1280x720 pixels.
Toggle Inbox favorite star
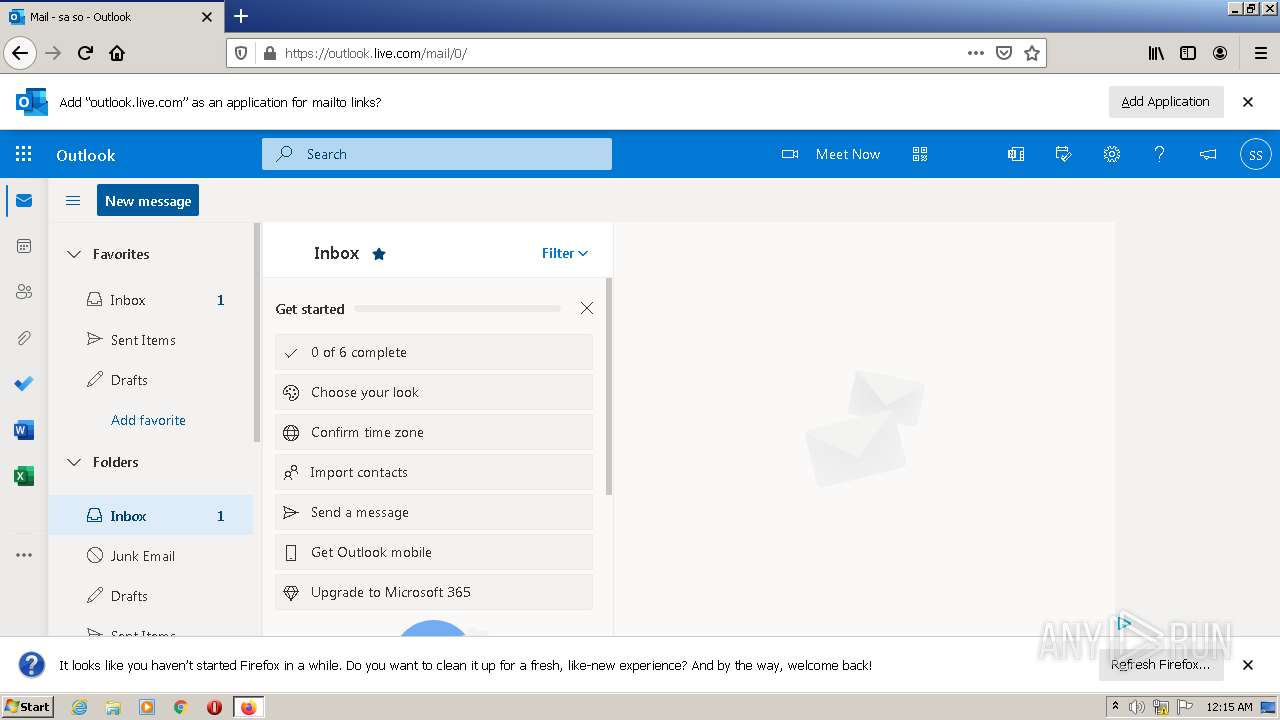click(379, 254)
